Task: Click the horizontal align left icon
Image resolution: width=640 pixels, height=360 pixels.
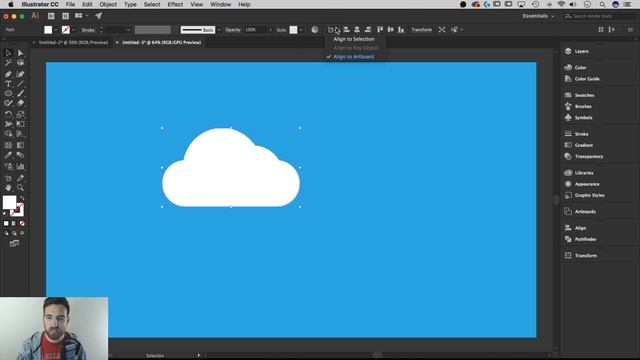Action: (x=347, y=29)
